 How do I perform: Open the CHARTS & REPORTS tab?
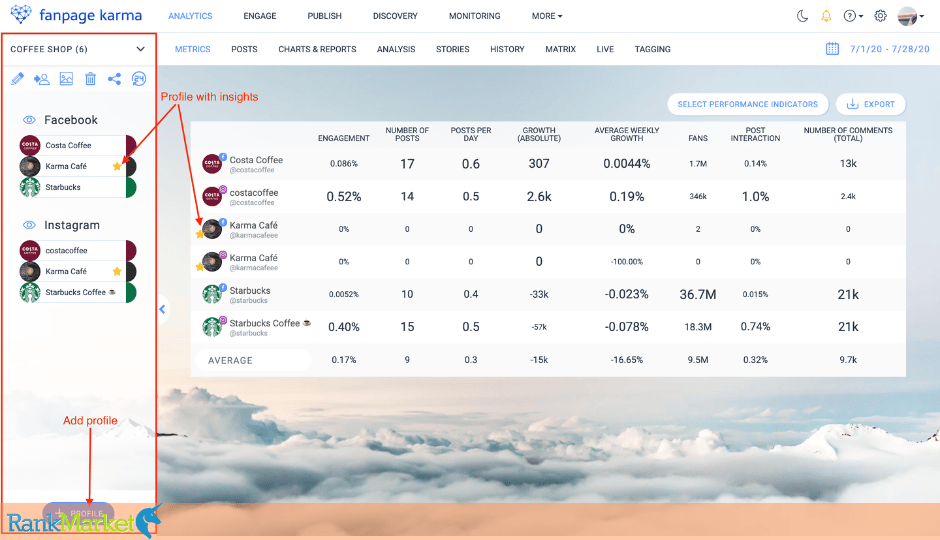[317, 49]
